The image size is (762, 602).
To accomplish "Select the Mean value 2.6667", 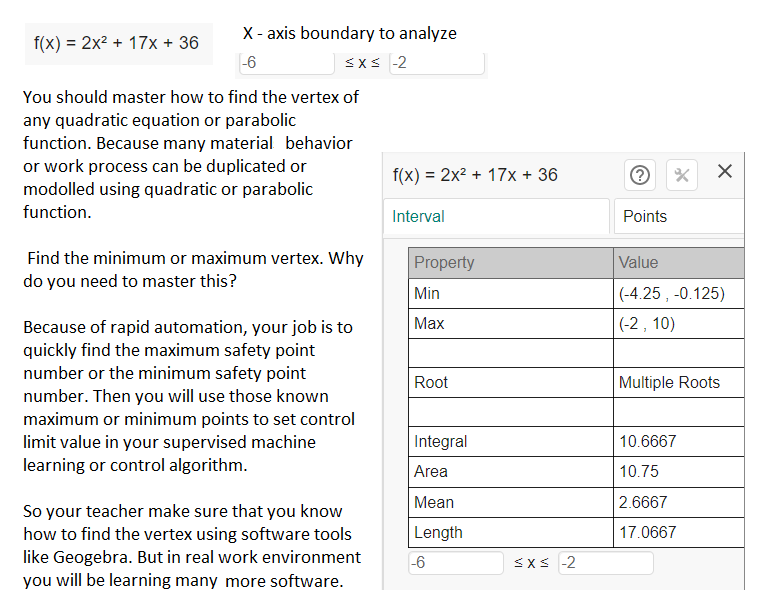I will (643, 502).
